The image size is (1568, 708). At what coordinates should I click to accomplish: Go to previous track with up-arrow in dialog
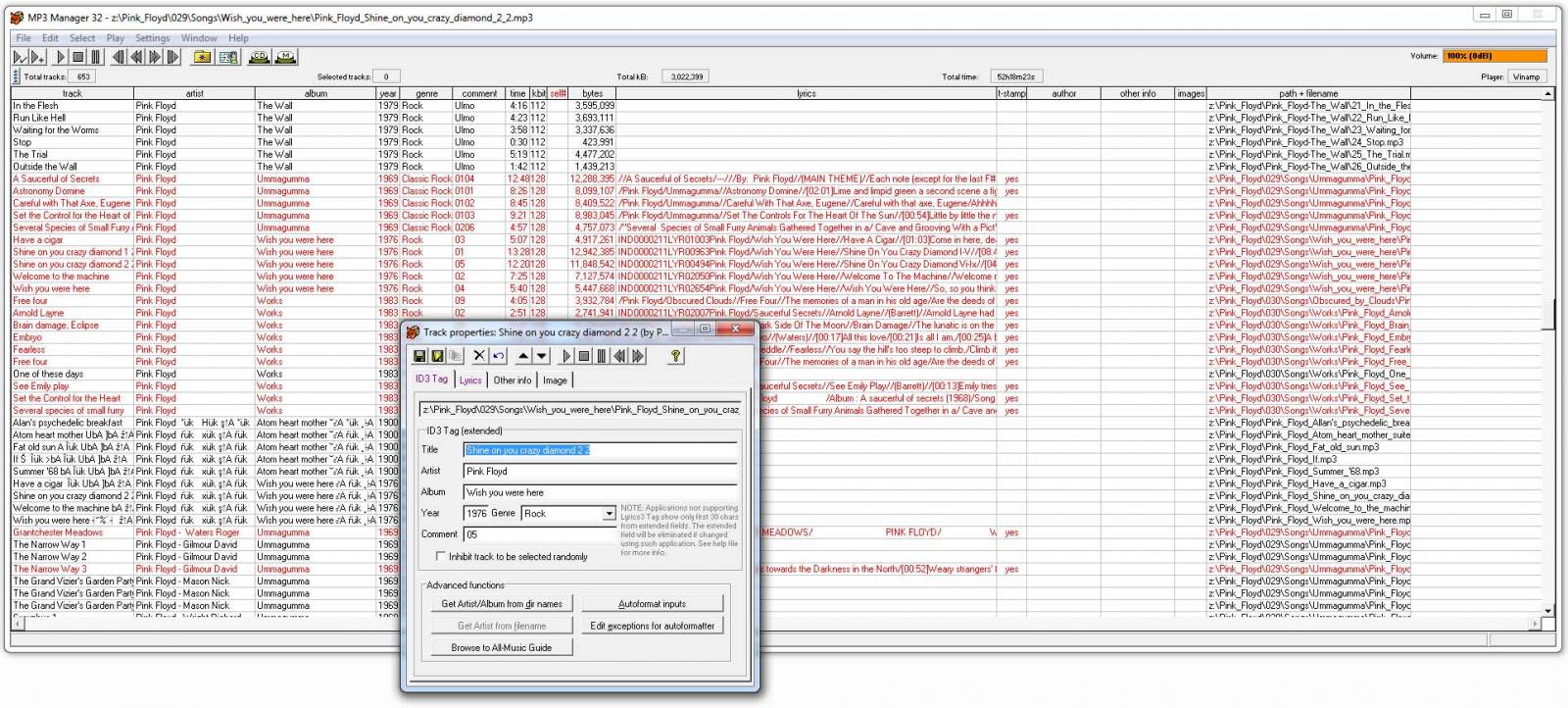pos(523,356)
